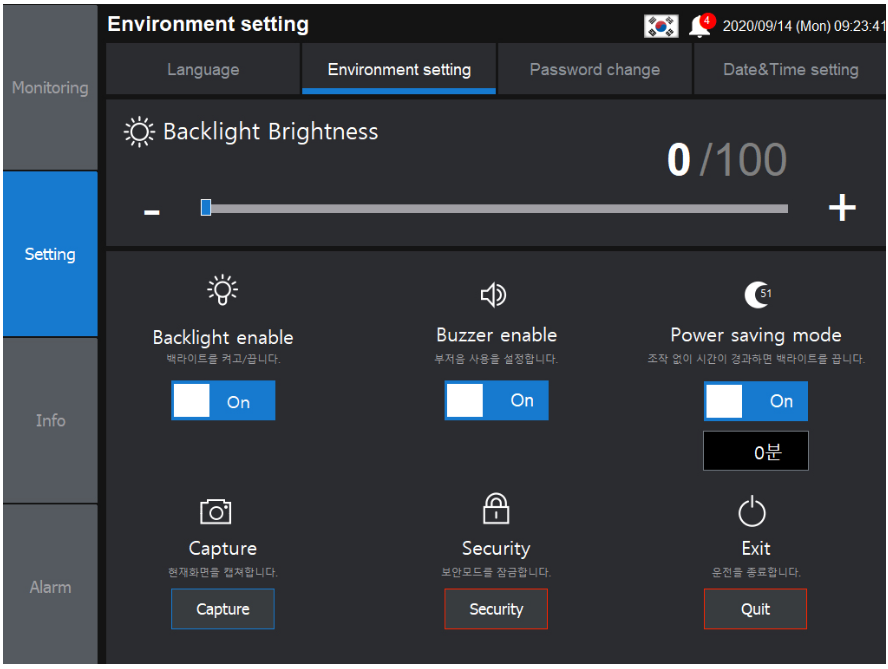This screenshot has height=669, width=888.
Task: Toggle the Power saving mode switch
Action: (x=756, y=401)
